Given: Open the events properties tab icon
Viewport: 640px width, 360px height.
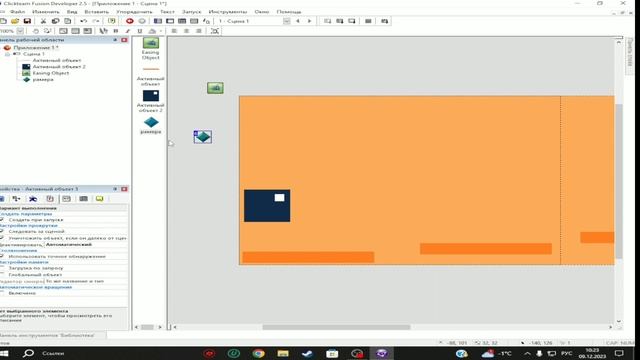Looking at the screenshot, I should (x=83, y=199).
